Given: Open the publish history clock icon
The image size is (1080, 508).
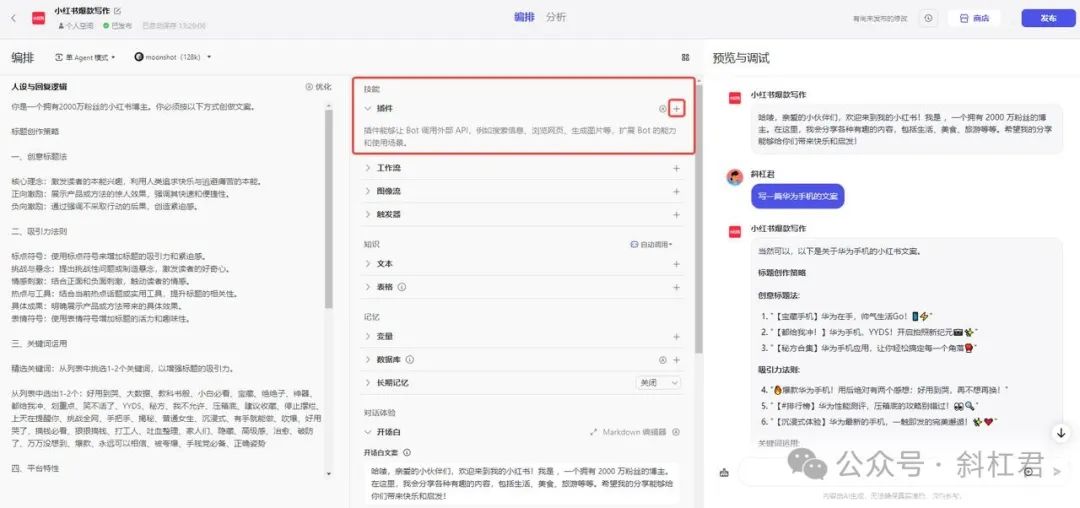Looking at the screenshot, I should pyautogui.click(x=929, y=19).
